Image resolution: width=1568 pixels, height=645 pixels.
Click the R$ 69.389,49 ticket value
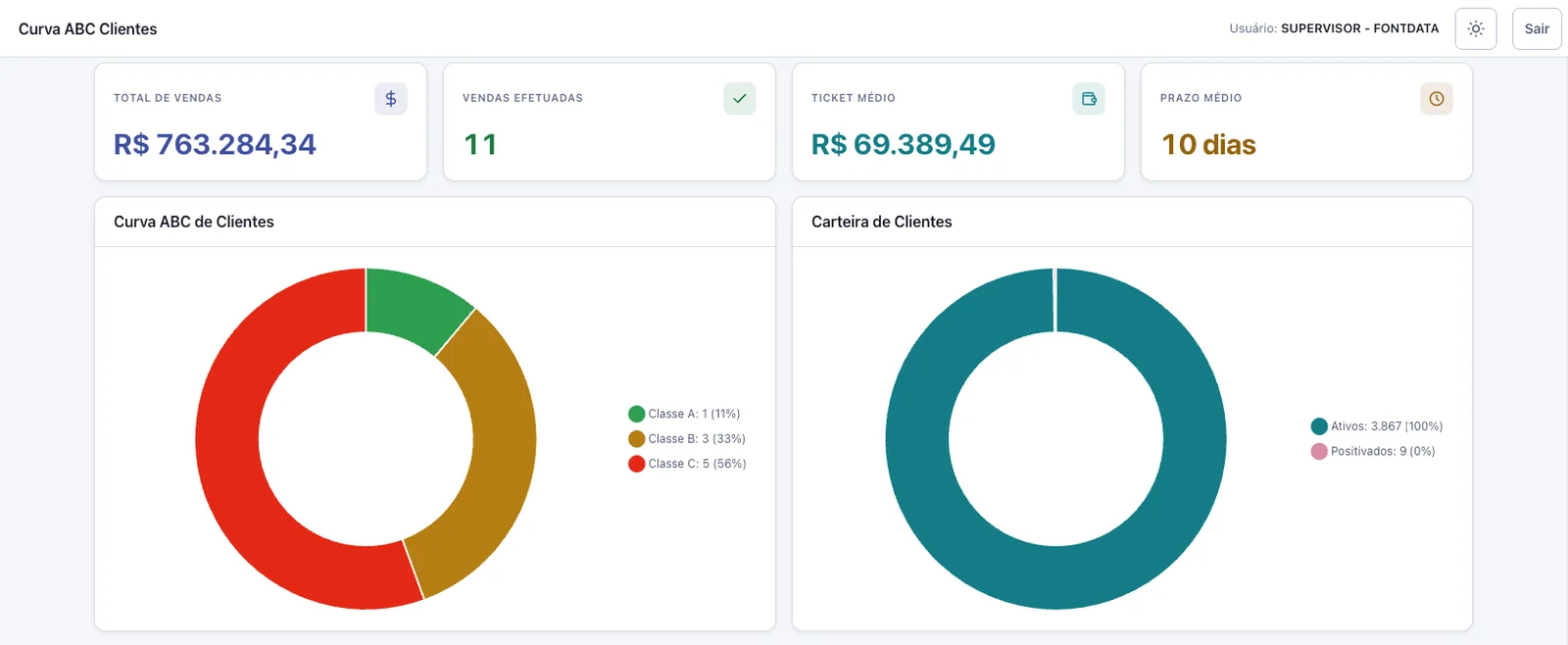pyautogui.click(x=903, y=144)
